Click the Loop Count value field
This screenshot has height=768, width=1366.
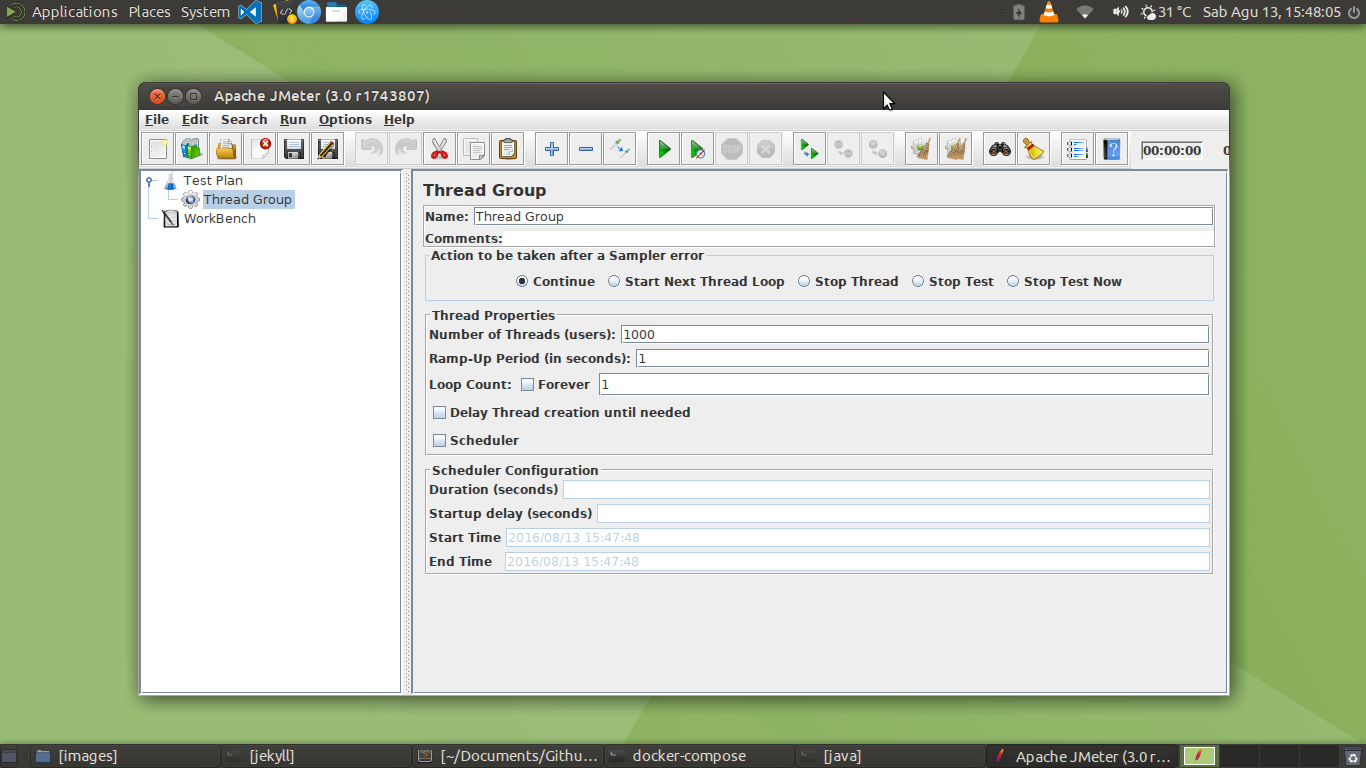click(x=904, y=385)
